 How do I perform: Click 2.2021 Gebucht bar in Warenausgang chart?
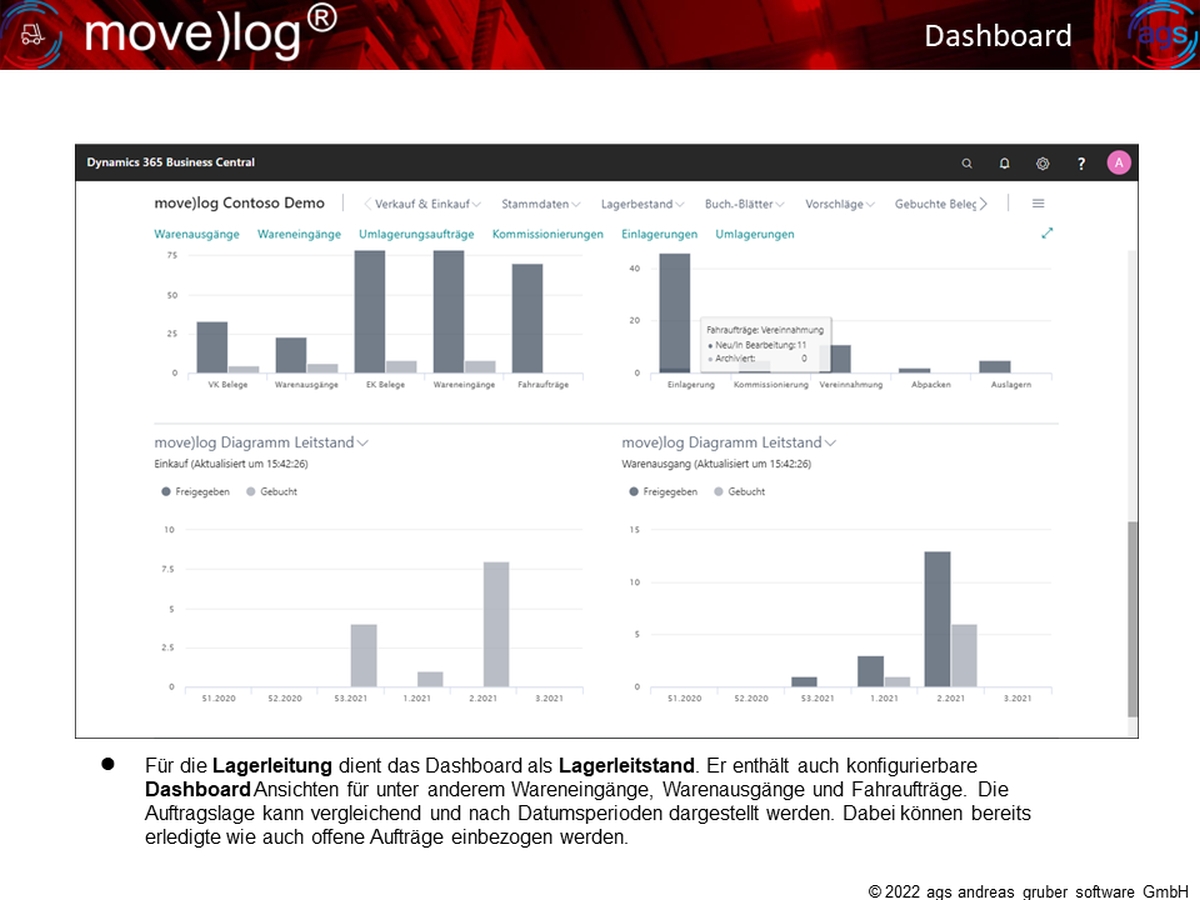point(963,656)
